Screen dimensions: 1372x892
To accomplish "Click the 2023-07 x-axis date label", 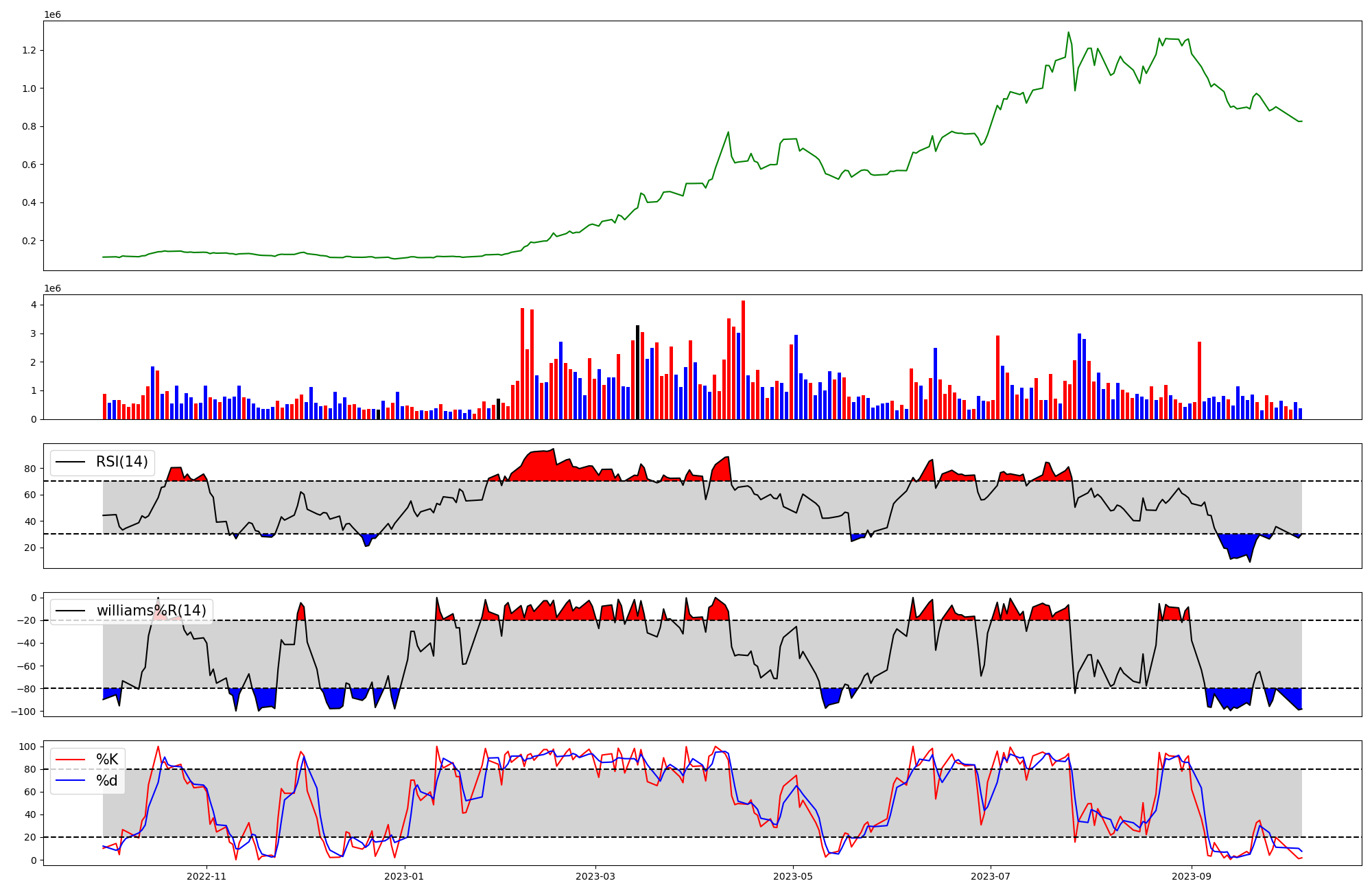I will point(991,876).
